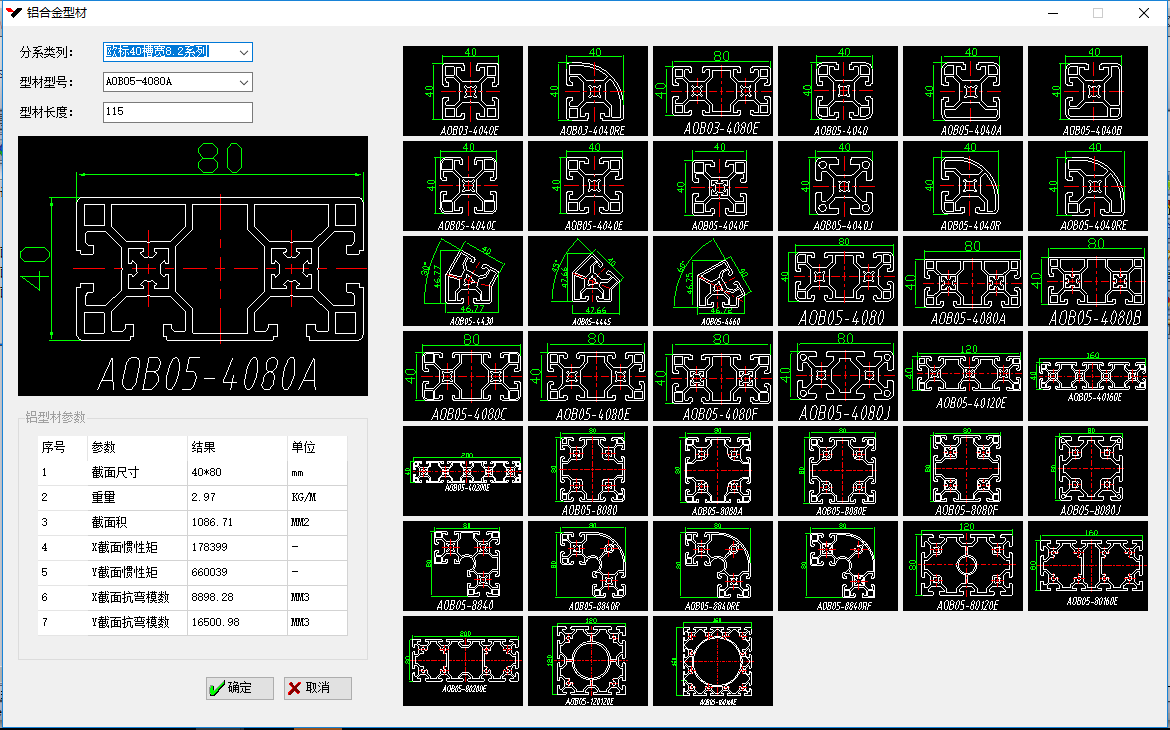Choose the AOB03-4040RE rounded profile

(588, 91)
